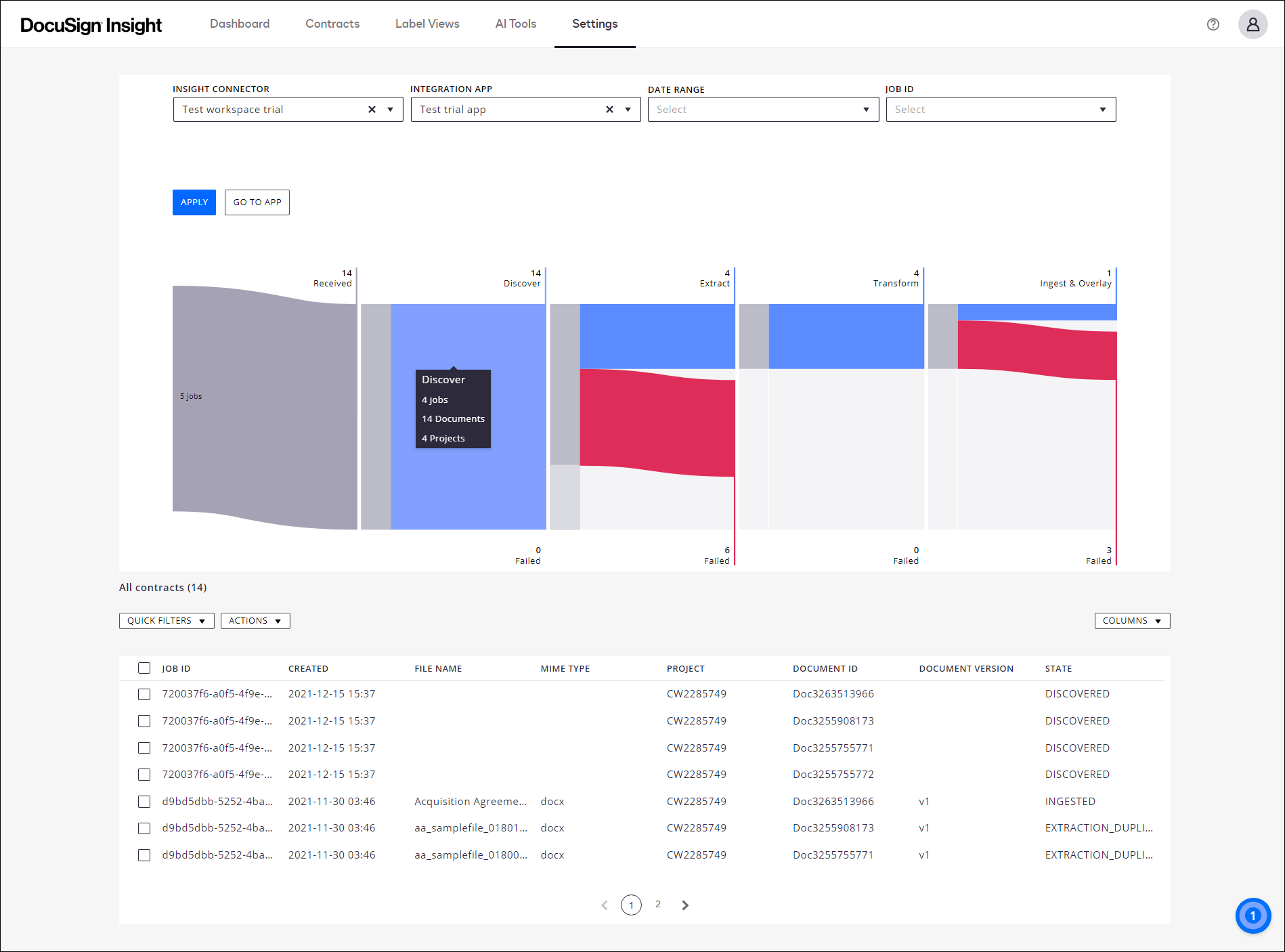Go to previous page arrow
This screenshot has height=952, width=1285.
tap(605, 905)
